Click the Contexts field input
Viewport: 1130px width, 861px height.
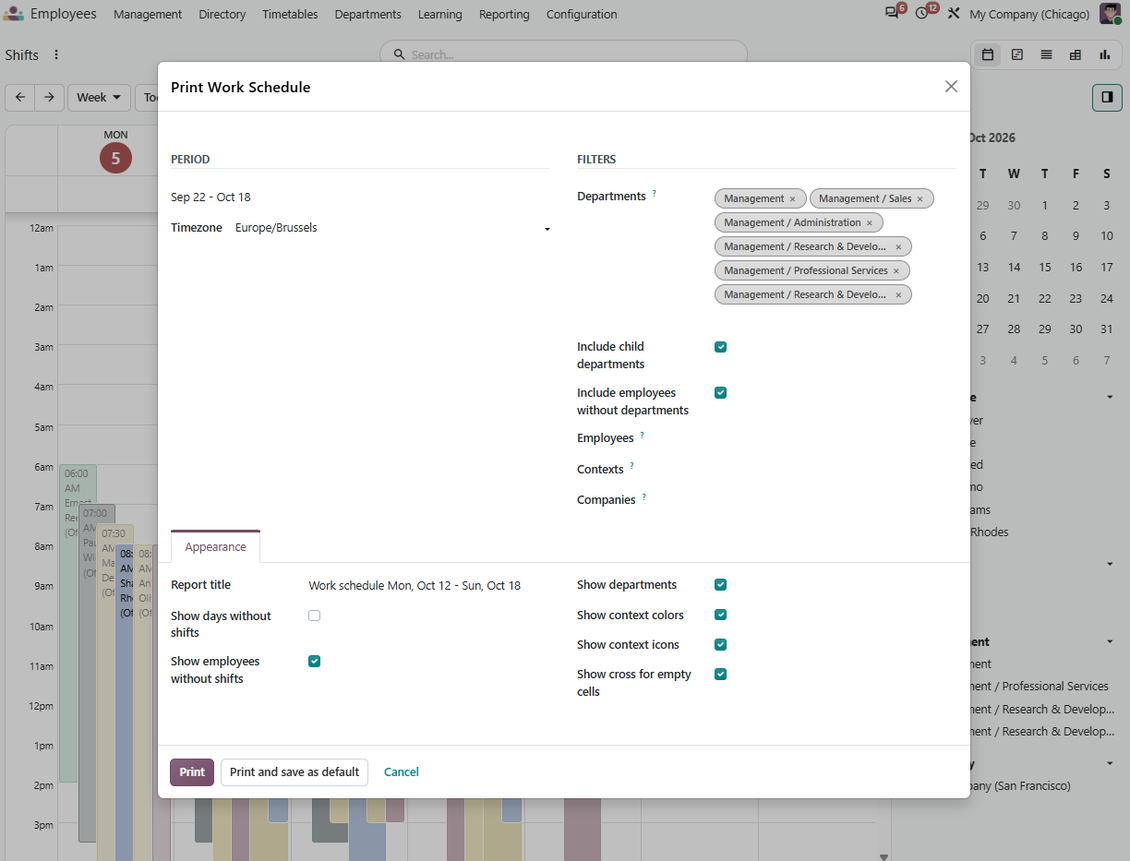point(835,469)
